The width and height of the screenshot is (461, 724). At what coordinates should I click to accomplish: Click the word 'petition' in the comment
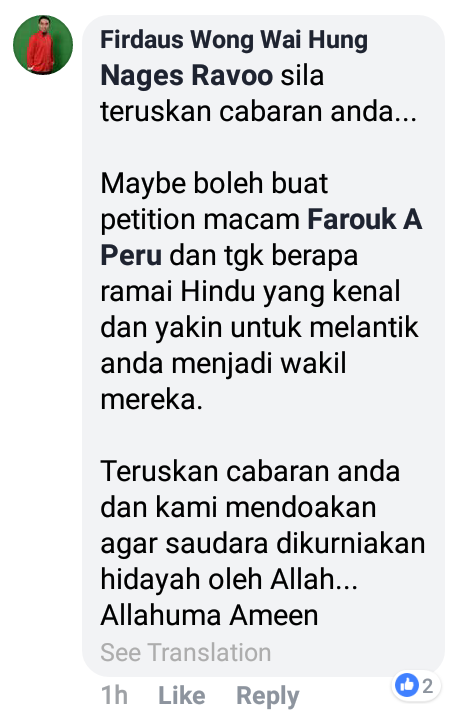(x=148, y=220)
